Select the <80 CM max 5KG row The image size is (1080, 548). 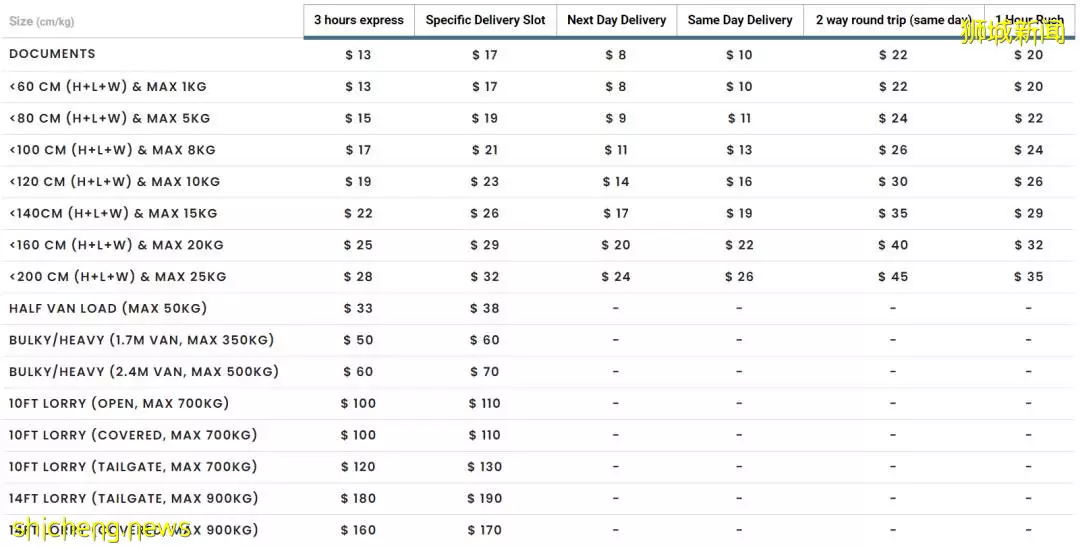point(537,118)
